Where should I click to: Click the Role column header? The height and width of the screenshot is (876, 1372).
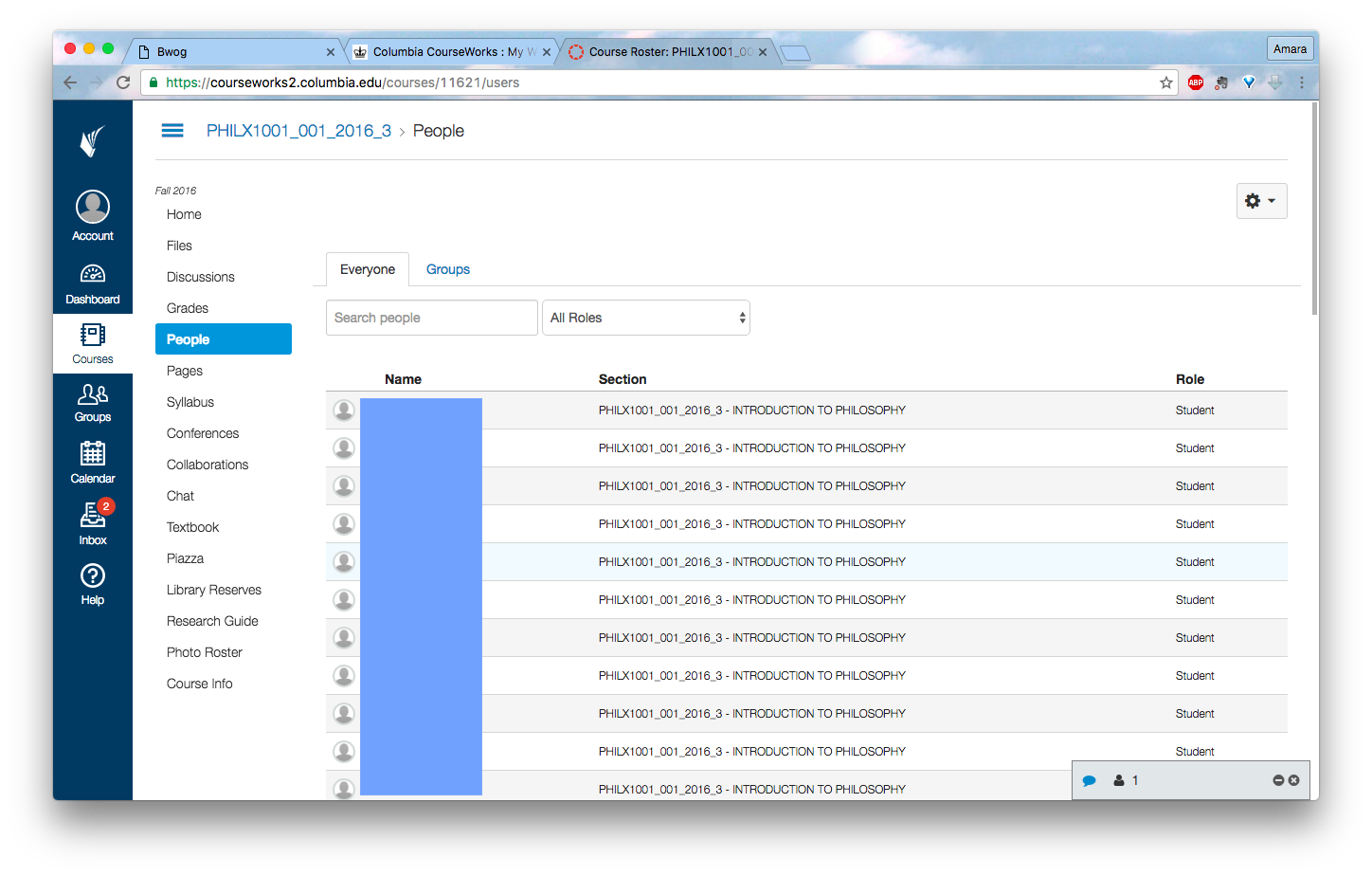1190,379
